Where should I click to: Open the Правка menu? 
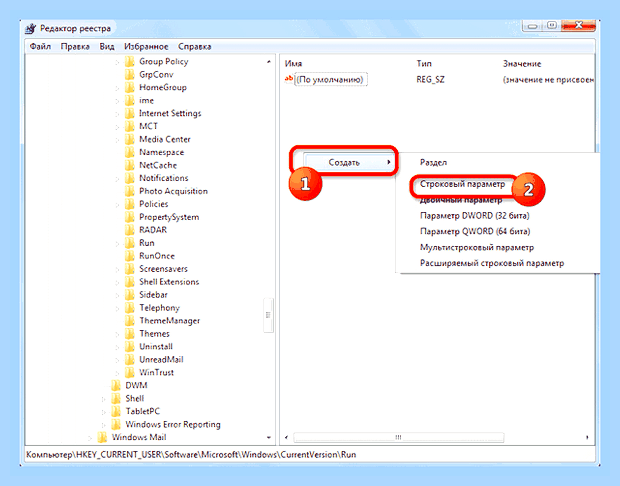click(x=75, y=47)
